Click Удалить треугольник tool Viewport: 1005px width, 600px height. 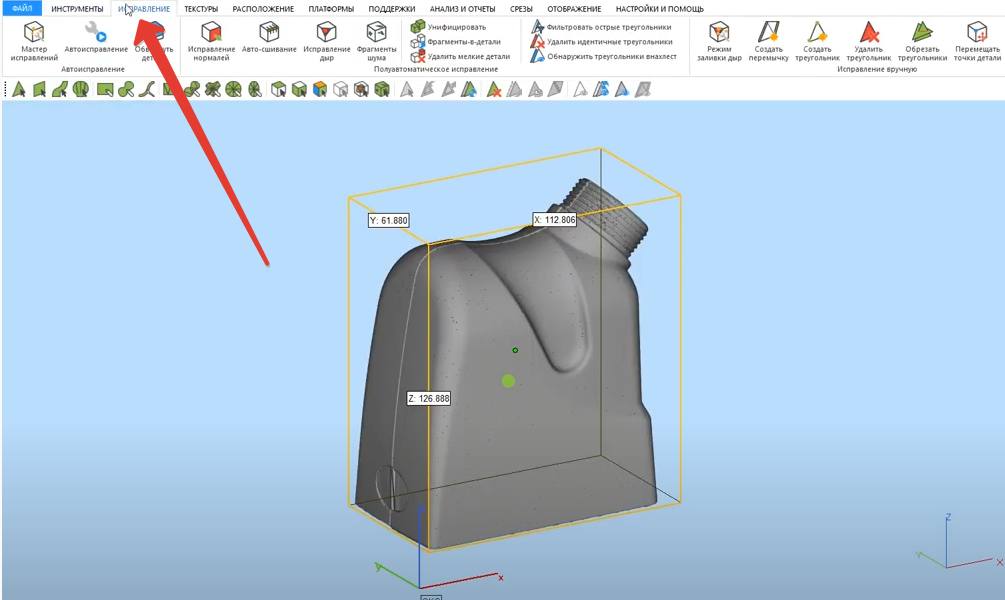pos(867,39)
